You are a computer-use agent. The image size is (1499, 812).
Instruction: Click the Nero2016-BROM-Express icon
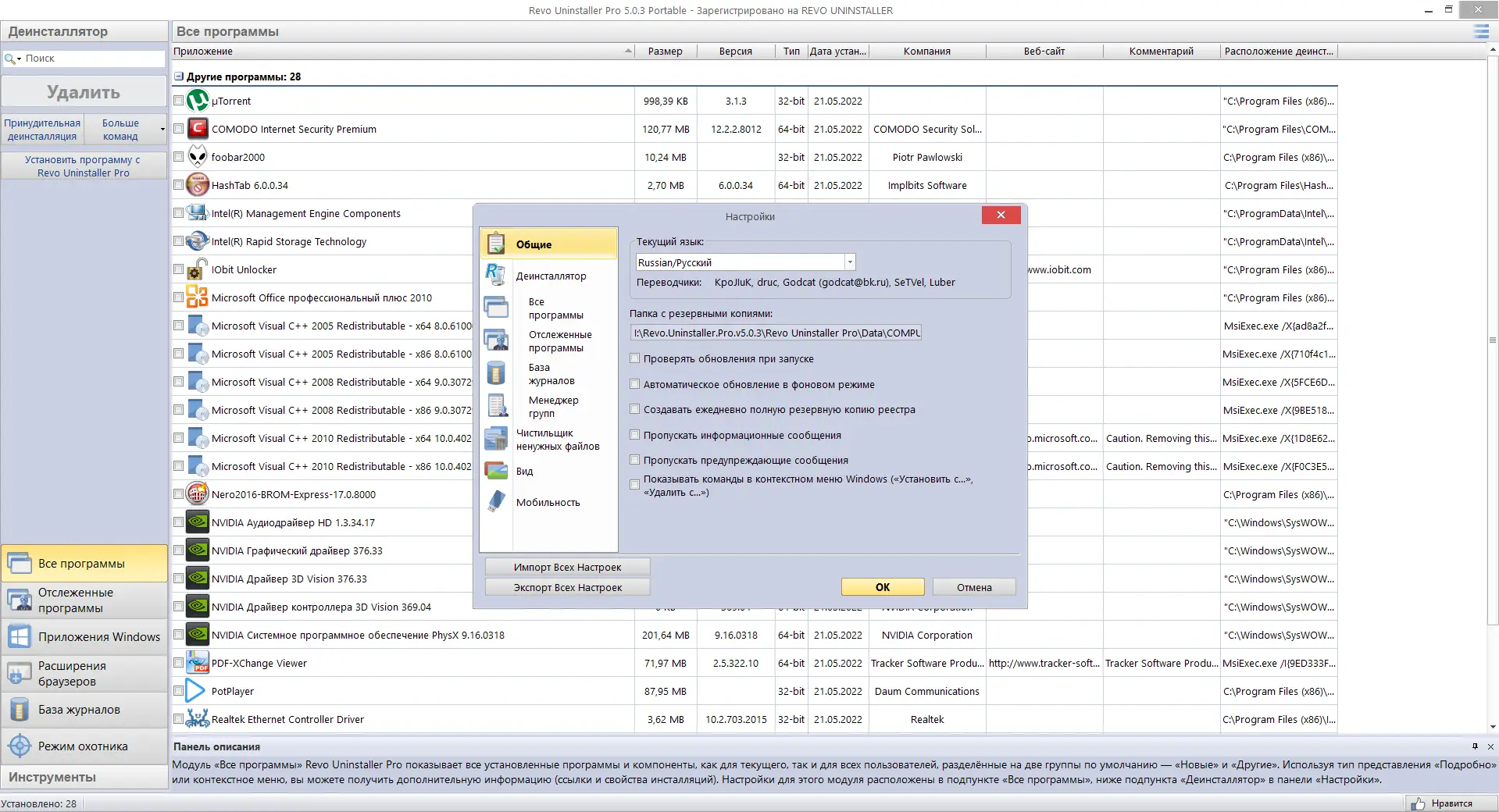[198, 494]
